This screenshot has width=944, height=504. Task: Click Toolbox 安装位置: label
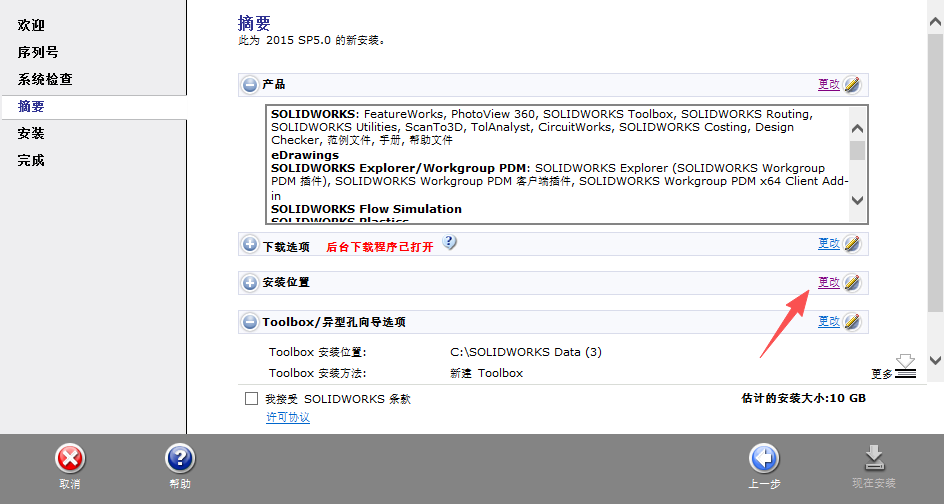[317, 352]
